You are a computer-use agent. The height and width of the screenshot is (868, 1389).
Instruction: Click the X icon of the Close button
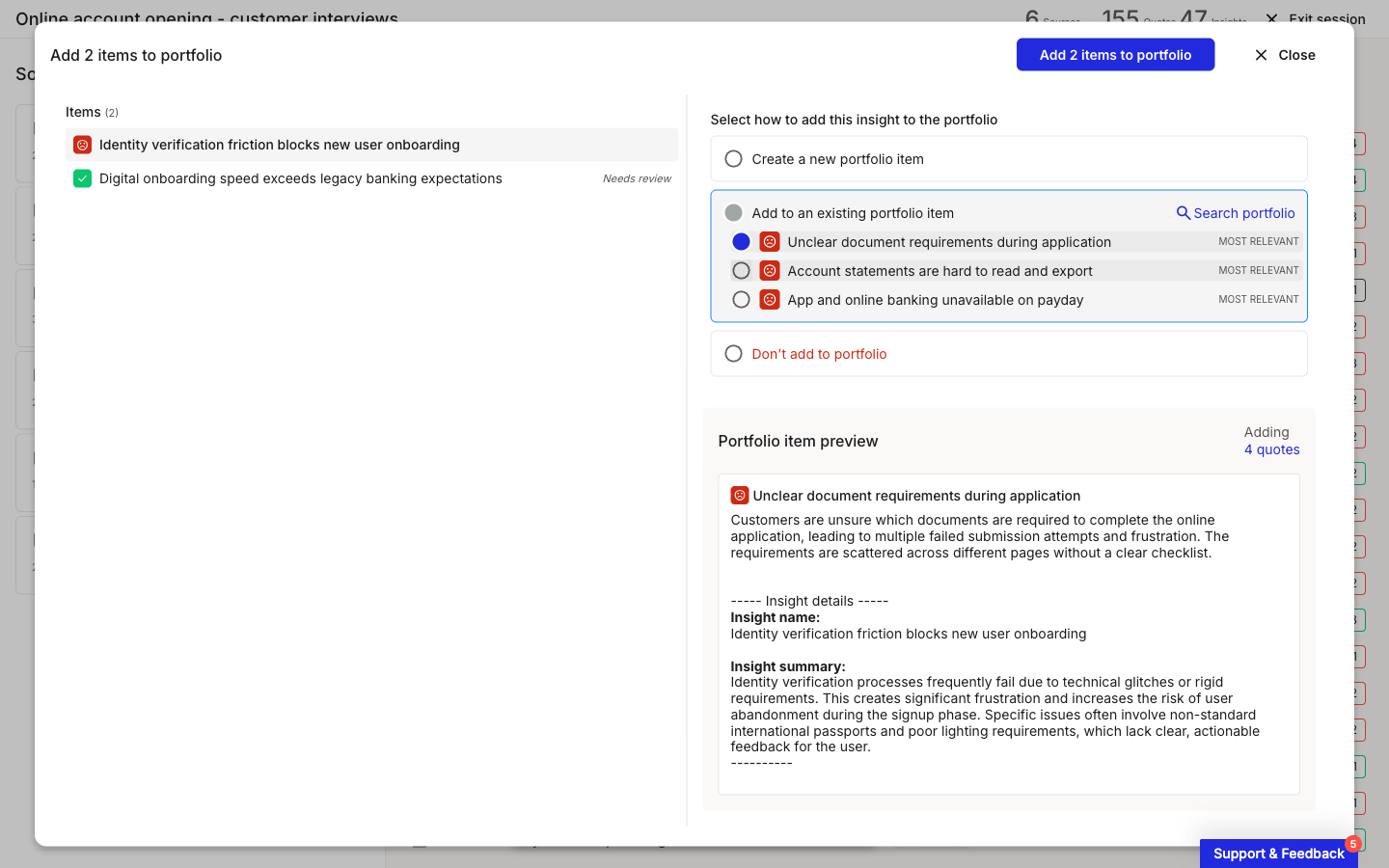tap(1261, 55)
